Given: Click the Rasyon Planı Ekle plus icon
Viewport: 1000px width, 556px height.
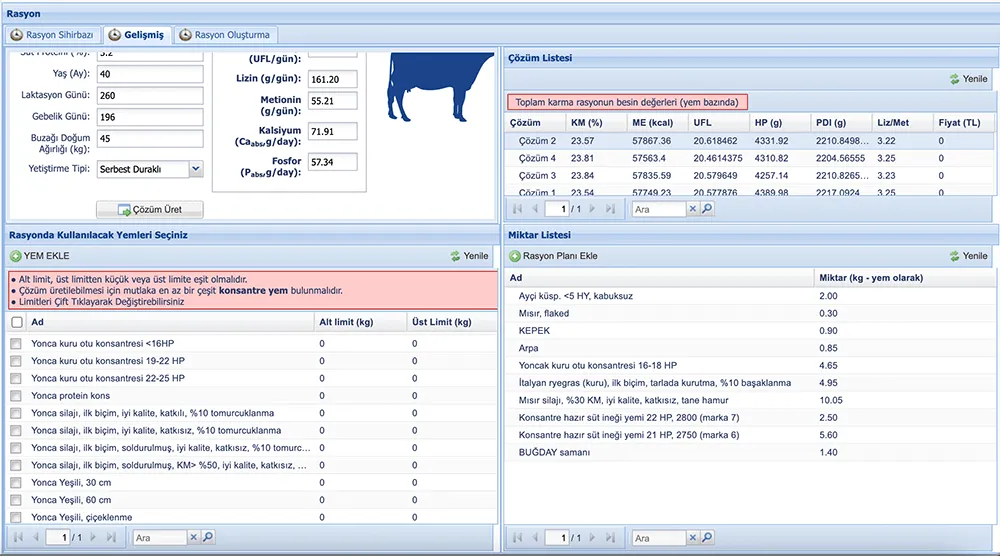Looking at the screenshot, I should pyautogui.click(x=515, y=256).
